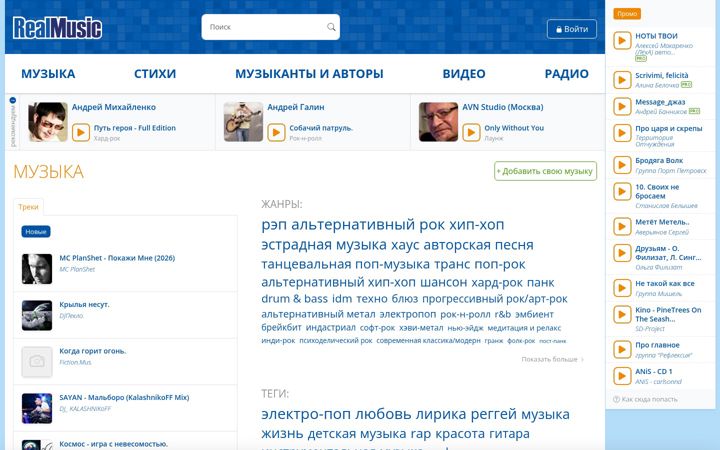The height and width of the screenshot is (450, 720).
Task: Expand genres with Показать больше
Action: tap(552, 359)
